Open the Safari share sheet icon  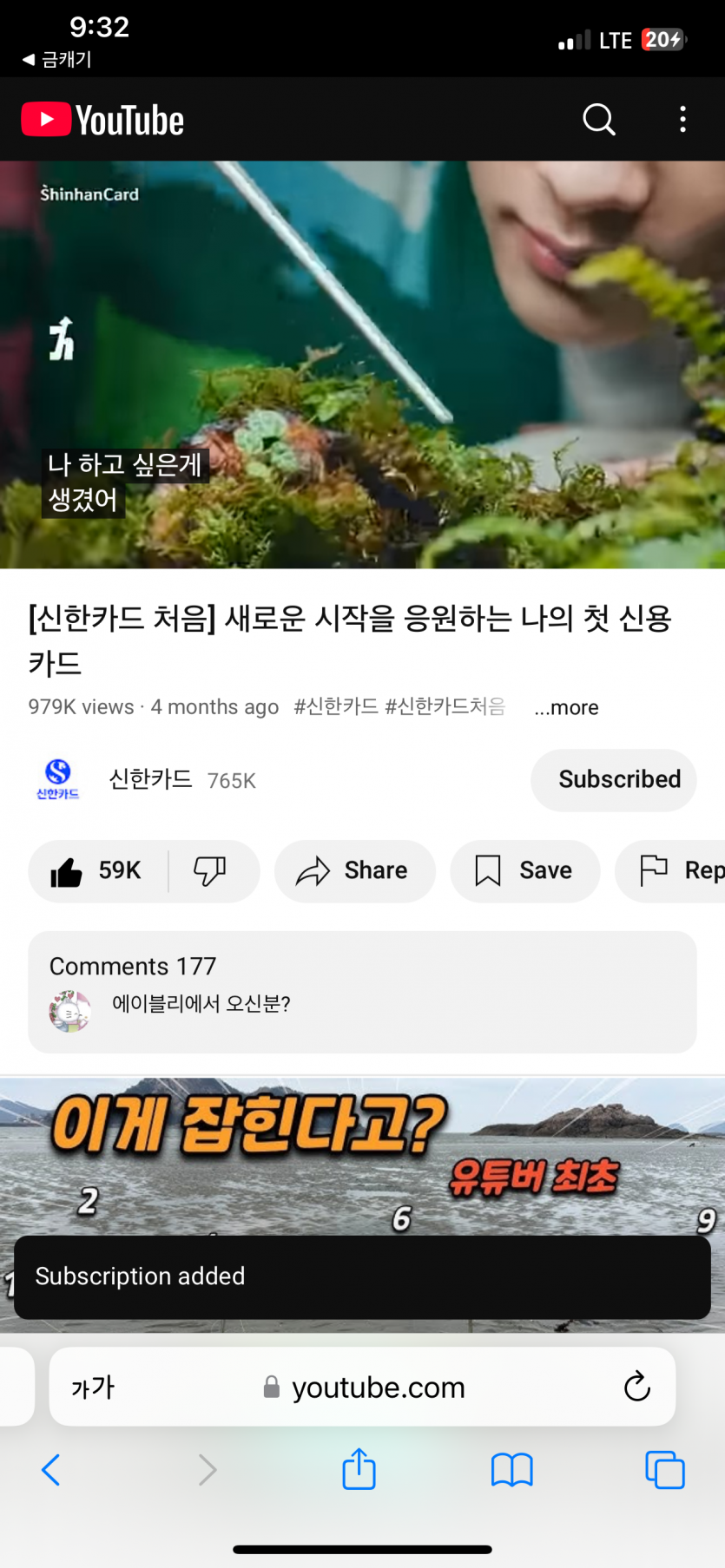pyautogui.click(x=359, y=1468)
